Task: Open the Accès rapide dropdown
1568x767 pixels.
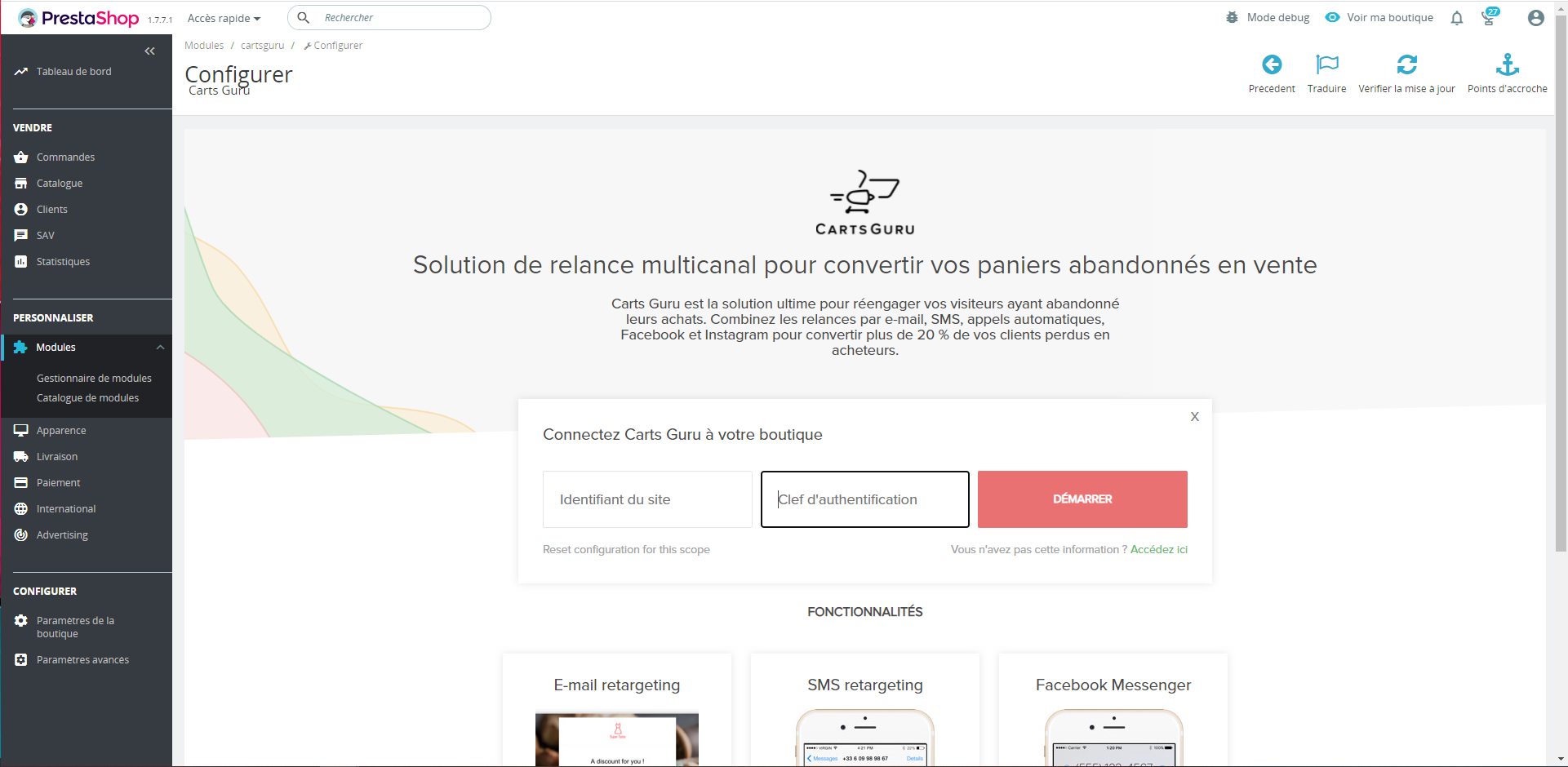Action: click(x=224, y=18)
